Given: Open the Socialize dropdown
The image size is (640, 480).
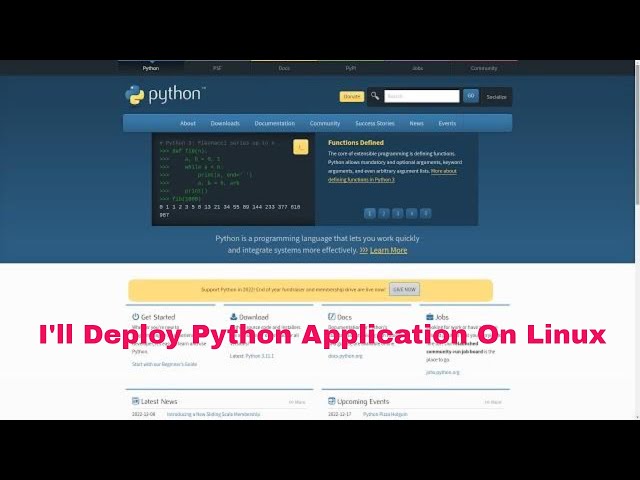Looking at the screenshot, I should [x=496, y=97].
